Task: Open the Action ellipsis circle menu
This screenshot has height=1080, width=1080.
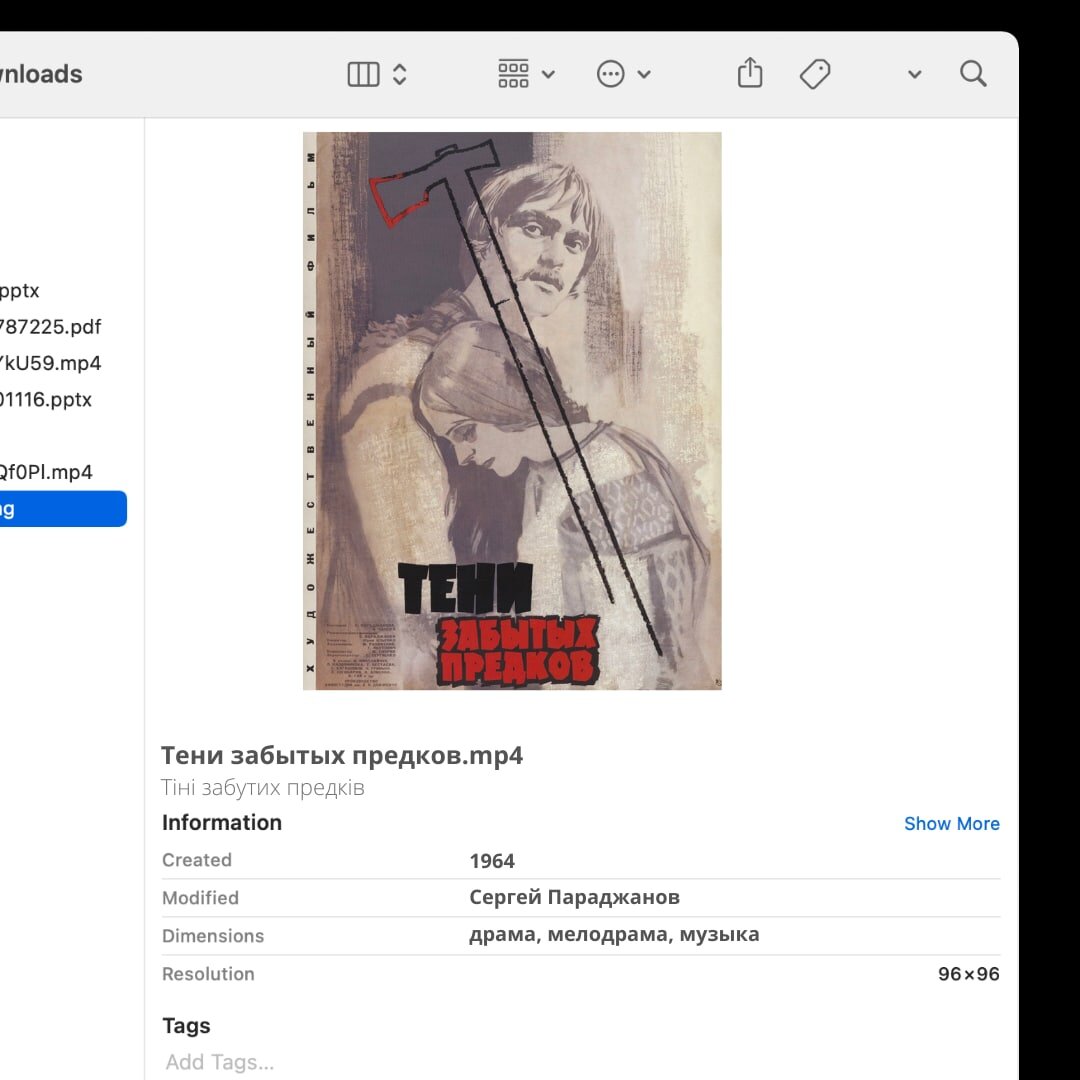Action: pos(610,74)
